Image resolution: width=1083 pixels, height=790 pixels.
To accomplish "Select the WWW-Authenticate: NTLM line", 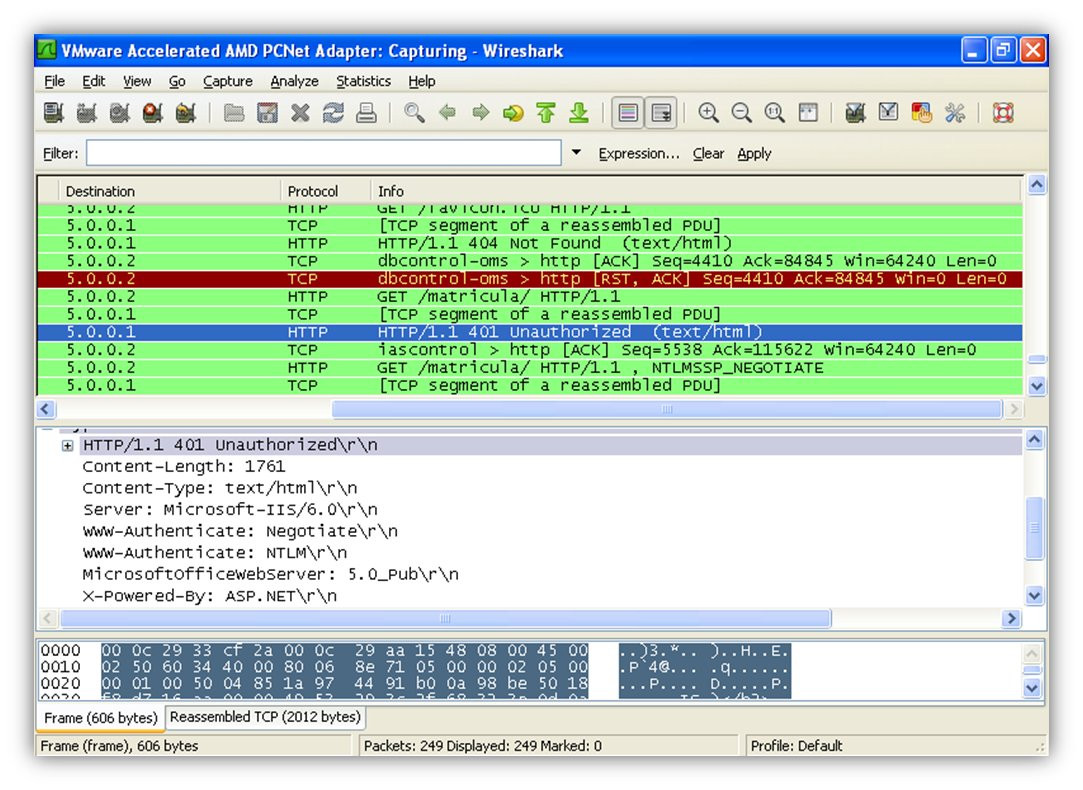I will [215, 553].
